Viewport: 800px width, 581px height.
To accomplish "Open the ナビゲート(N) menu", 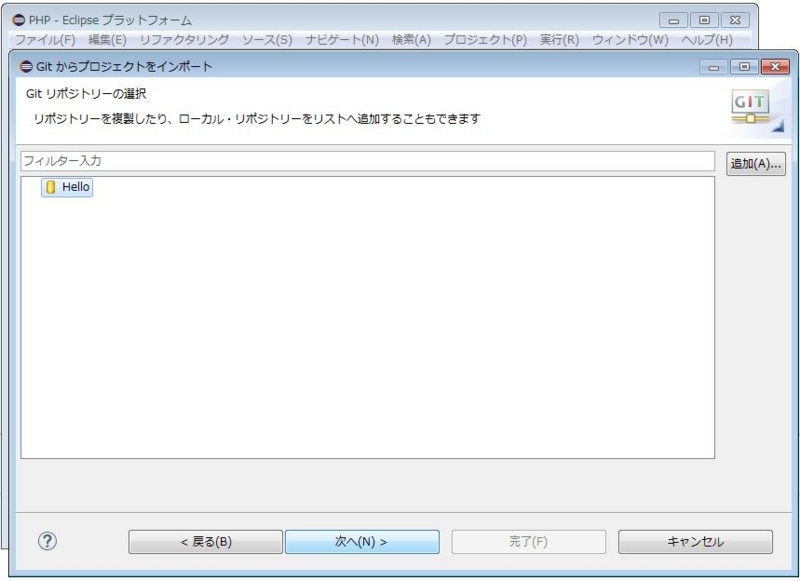I will click(342, 40).
